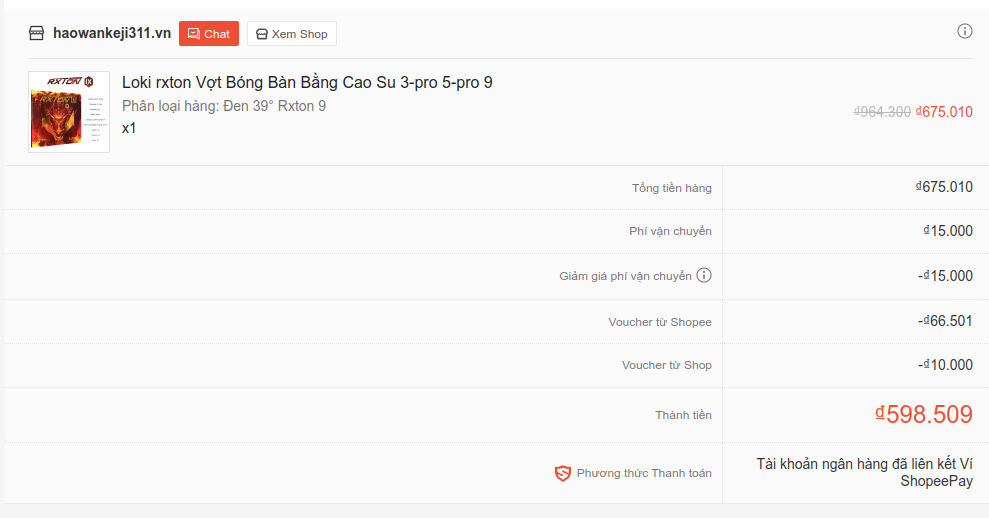
Task: Click the Giảm giá phí vận chuyển label
Action: click(x=625, y=276)
